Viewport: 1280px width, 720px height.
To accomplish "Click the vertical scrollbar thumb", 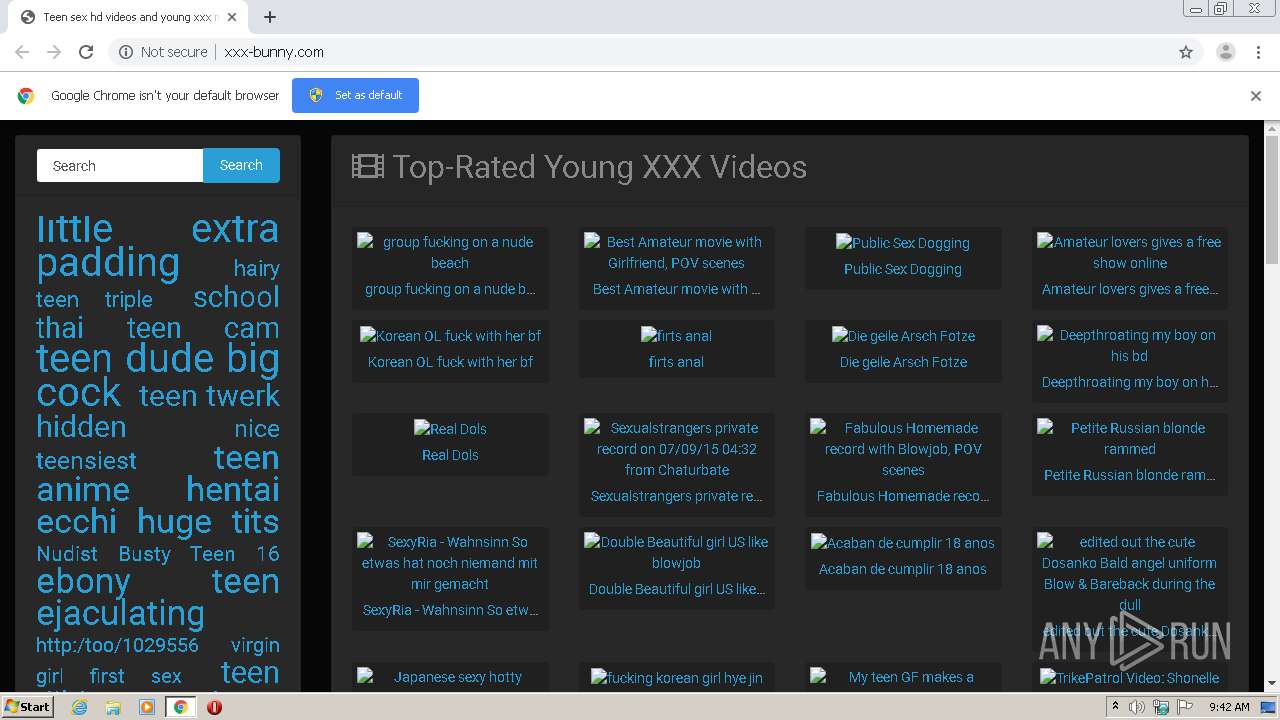I will (1272, 200).
